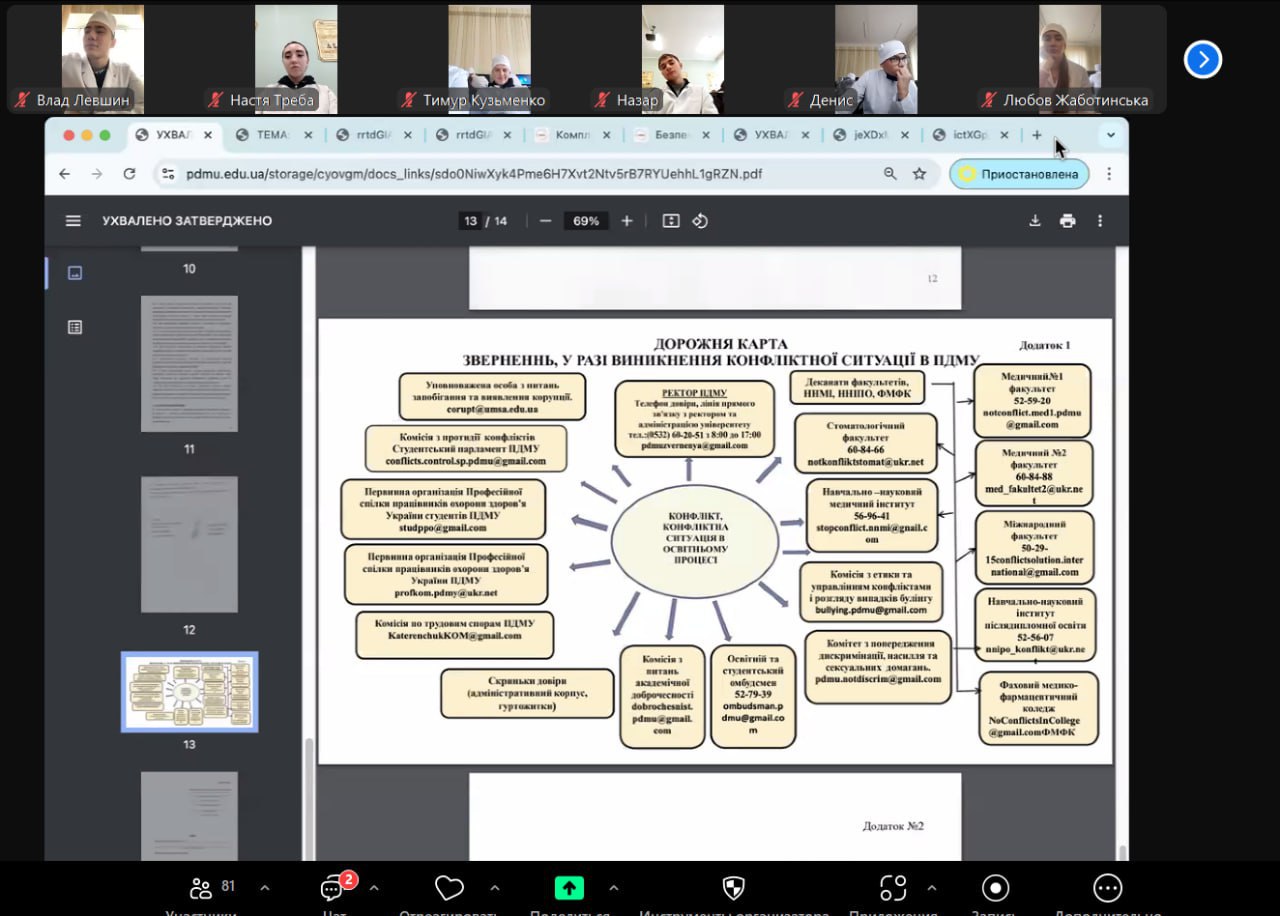Reload the browser page
1280x916 pixels.
(129, 174)
